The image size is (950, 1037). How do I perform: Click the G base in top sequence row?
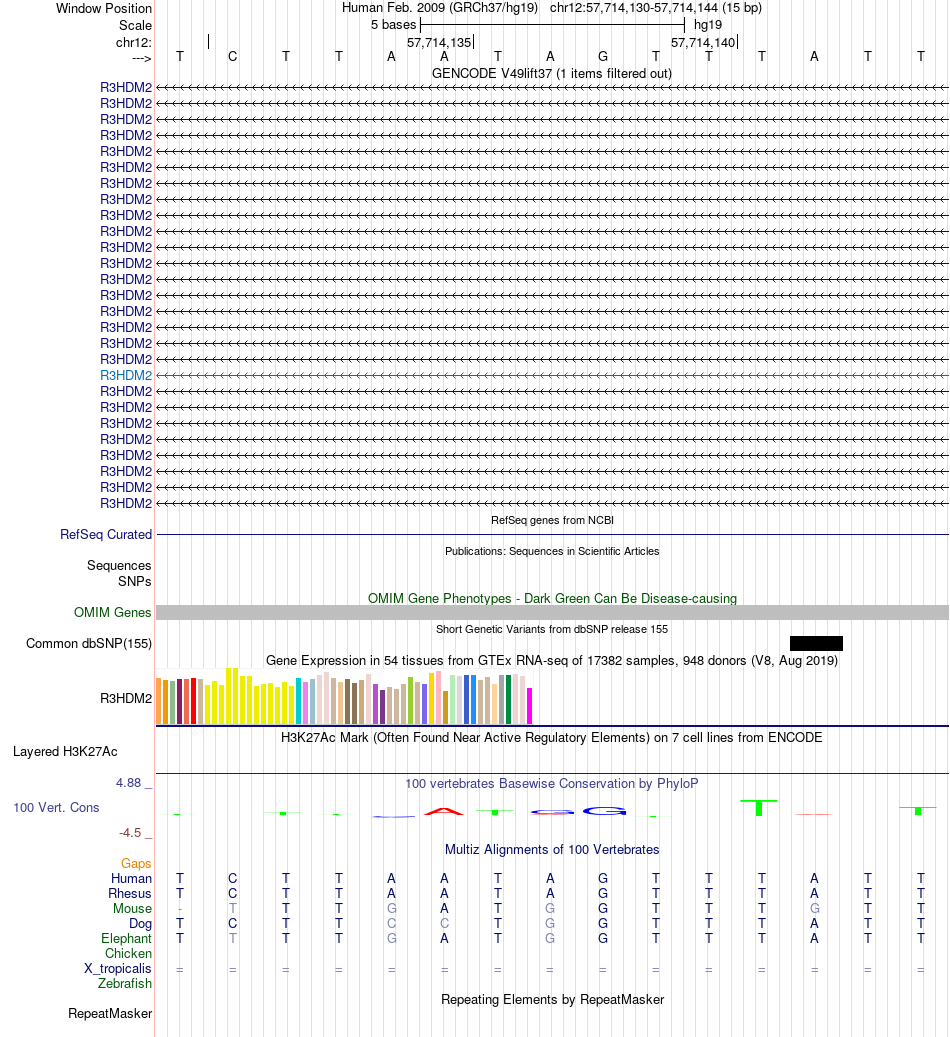pos(603,57)
